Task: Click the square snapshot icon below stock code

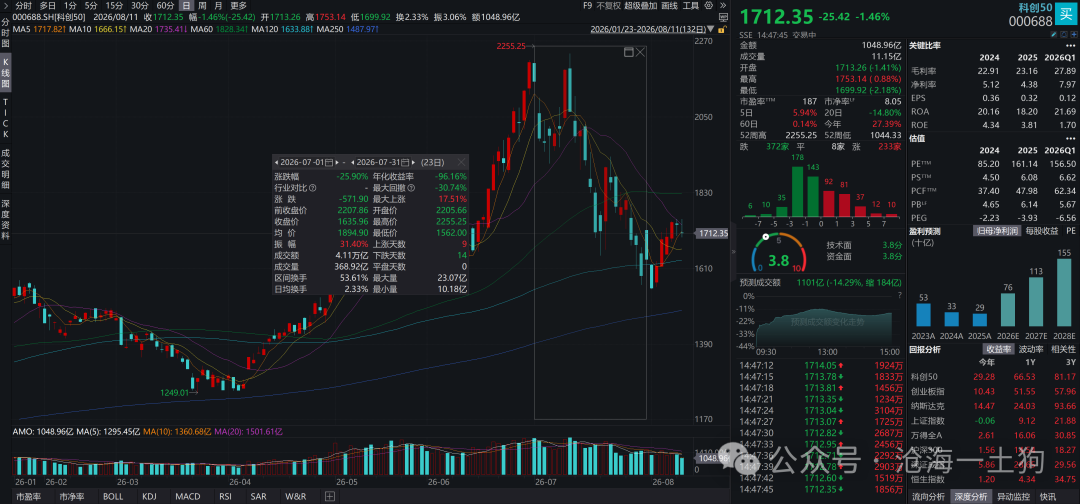Action: pos(1063,34)
